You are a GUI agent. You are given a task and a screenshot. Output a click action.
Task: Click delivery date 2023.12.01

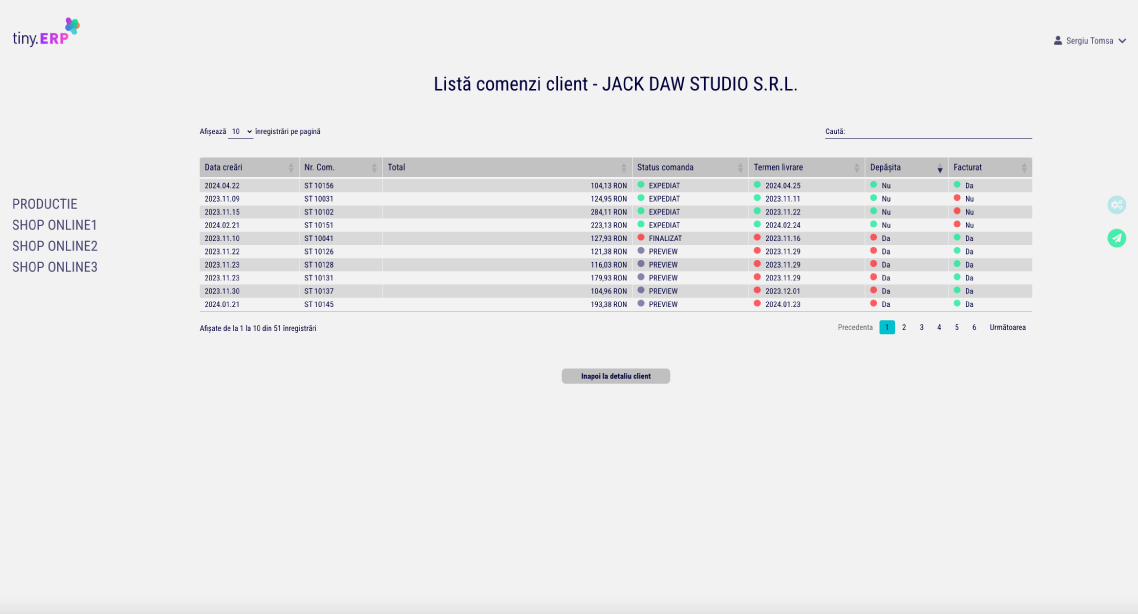tap(782, 291)
